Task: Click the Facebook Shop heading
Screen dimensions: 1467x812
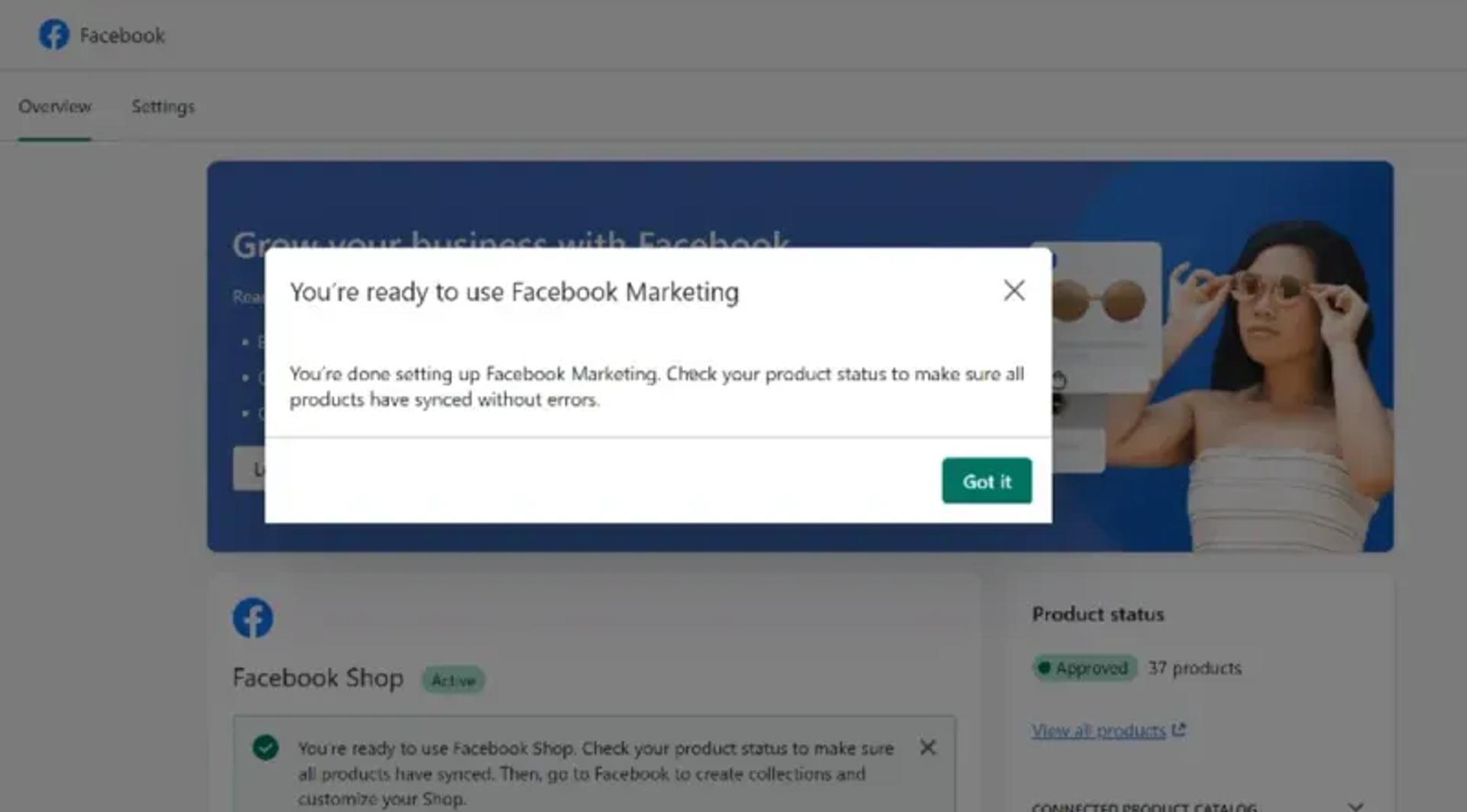Action: tap(318, 678)
